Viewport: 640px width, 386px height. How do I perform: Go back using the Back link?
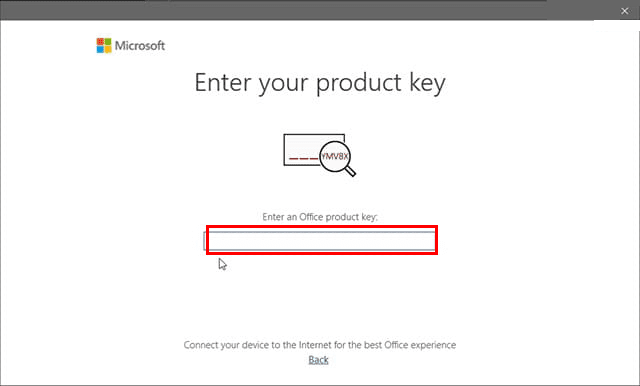[x=318, y=360]
